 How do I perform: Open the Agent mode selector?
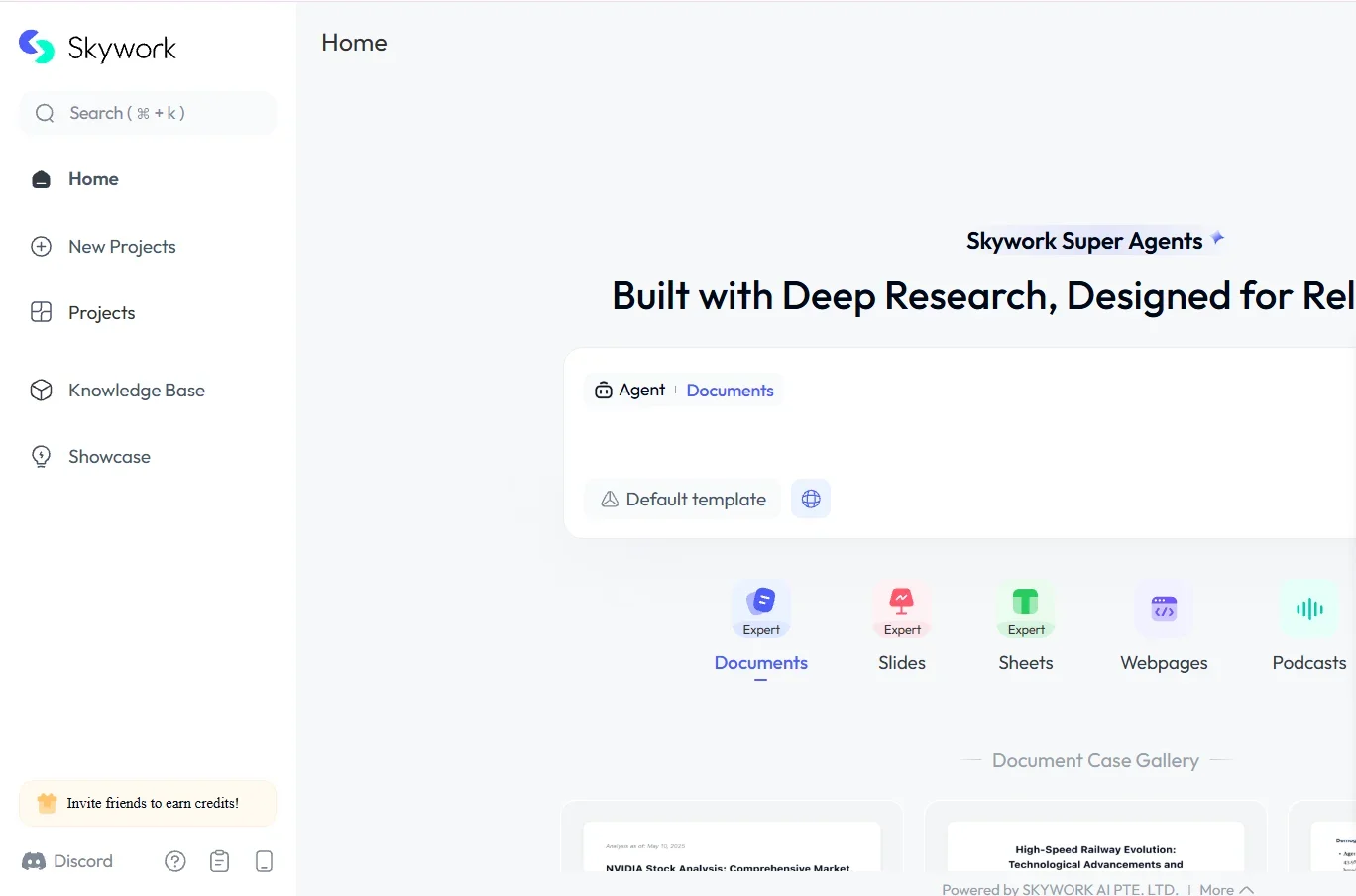(x=630, y=391)
